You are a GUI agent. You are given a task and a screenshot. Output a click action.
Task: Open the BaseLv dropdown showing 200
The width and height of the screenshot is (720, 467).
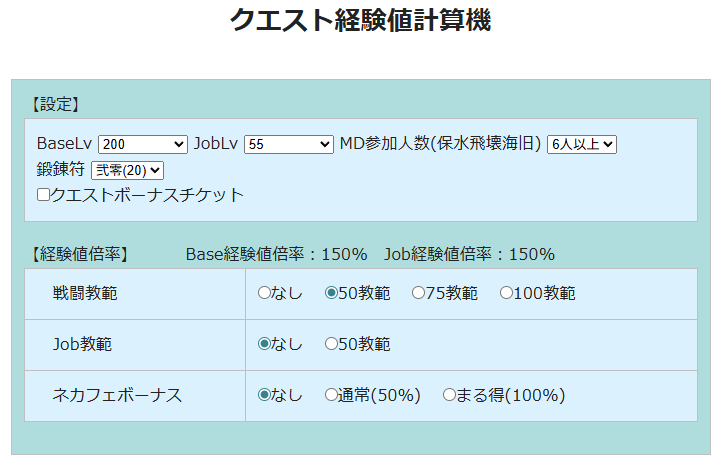click(143, 145)
